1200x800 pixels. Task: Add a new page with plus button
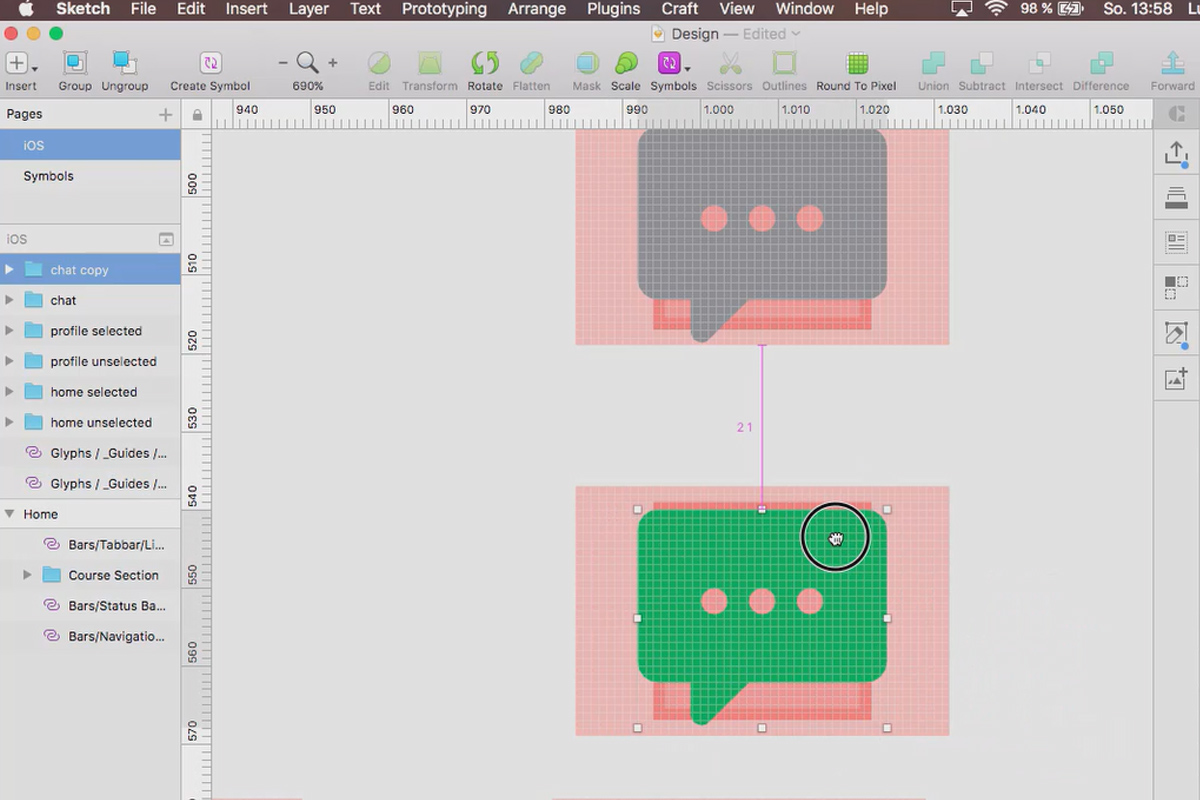click(166, 115)
